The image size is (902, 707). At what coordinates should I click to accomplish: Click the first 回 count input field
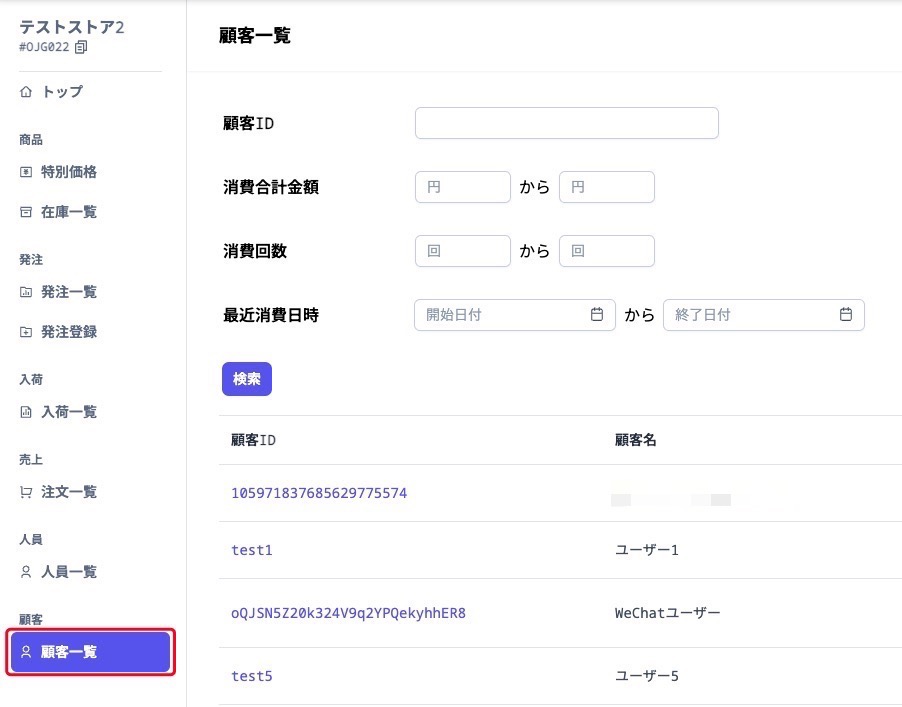coord(462,250)
